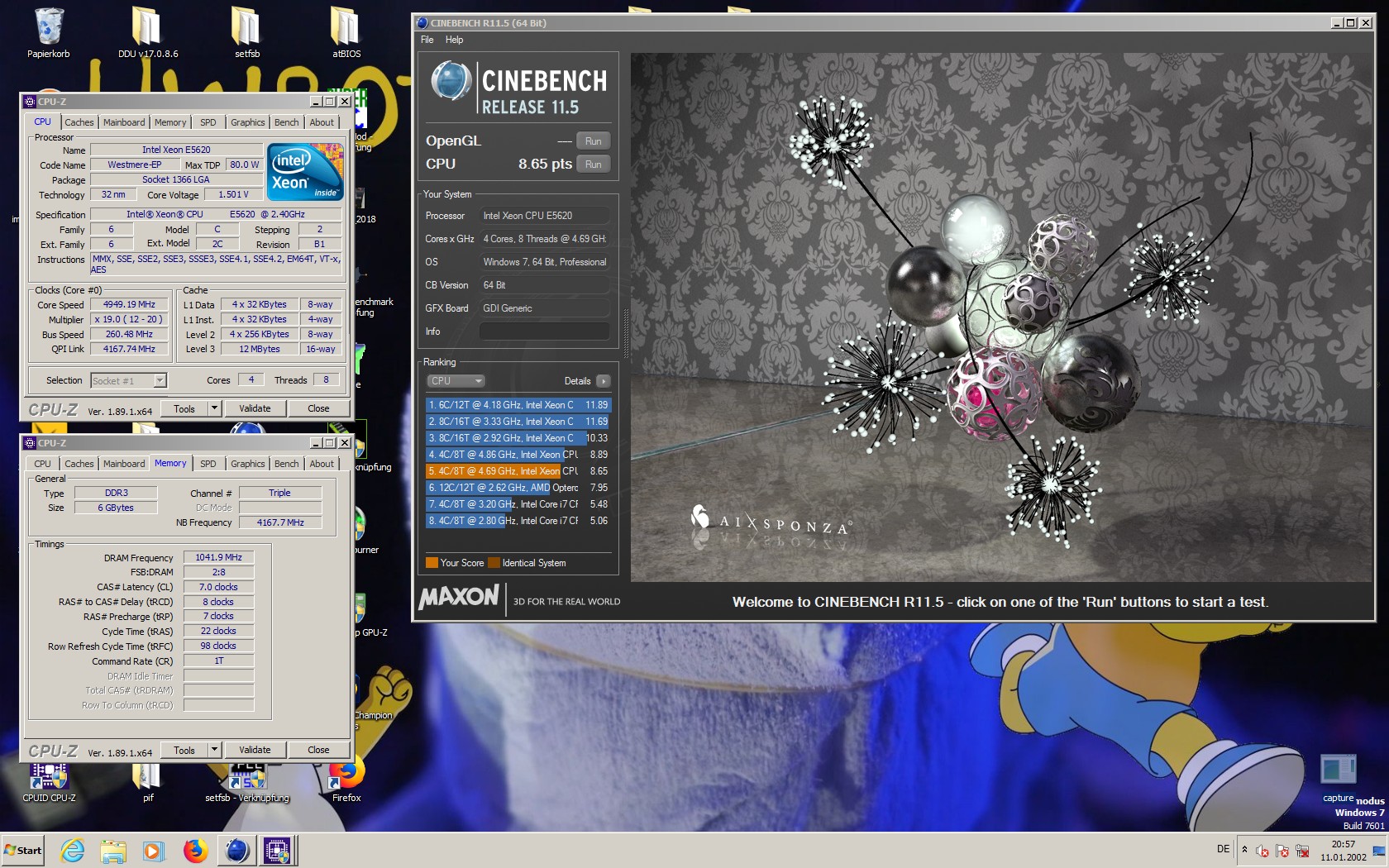
Task: Switch to Graphics tab in bottom CPU-Z
Action: click(x=248, y=464)
